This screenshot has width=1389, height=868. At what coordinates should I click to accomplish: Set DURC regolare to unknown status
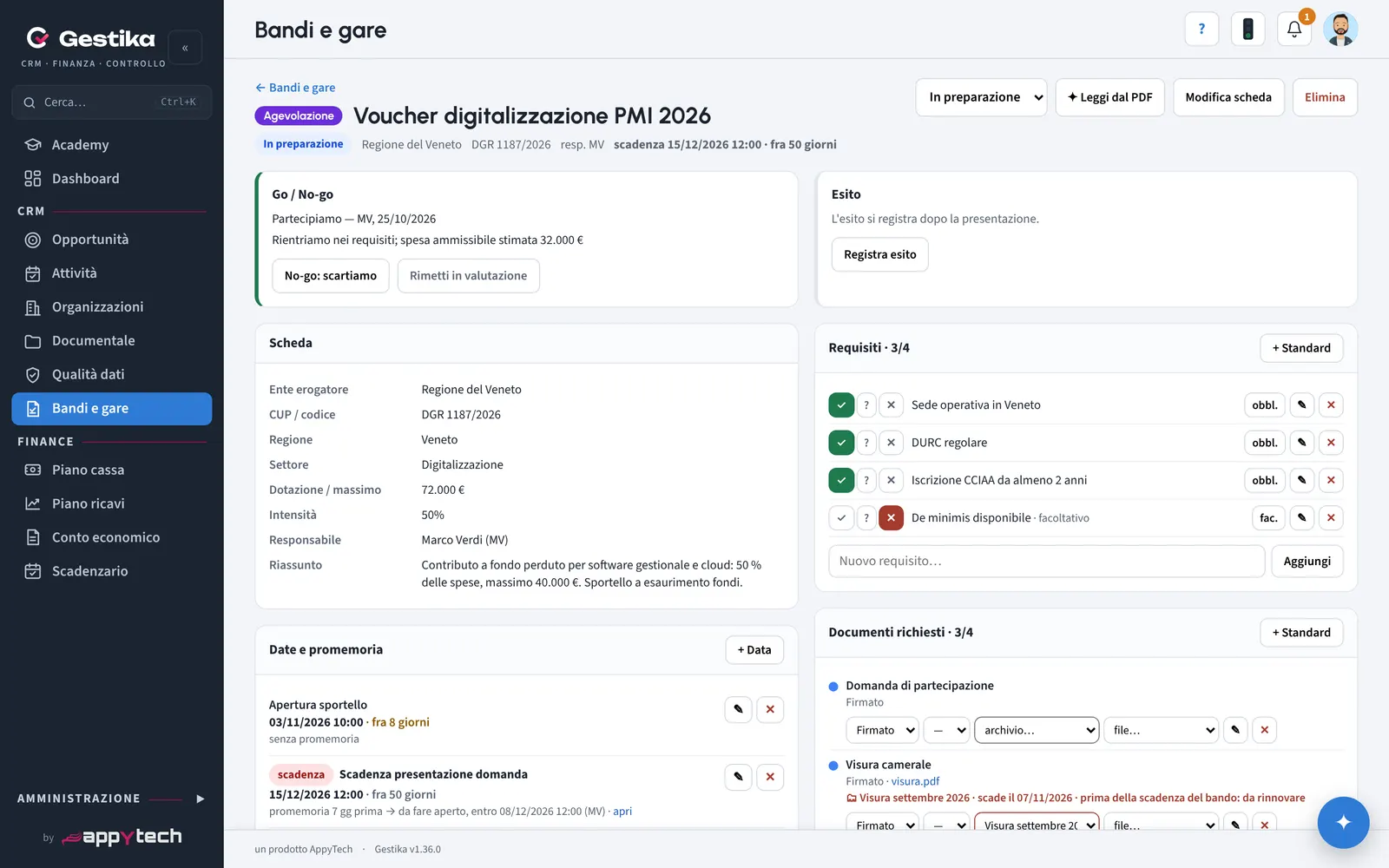coord(866,443)
